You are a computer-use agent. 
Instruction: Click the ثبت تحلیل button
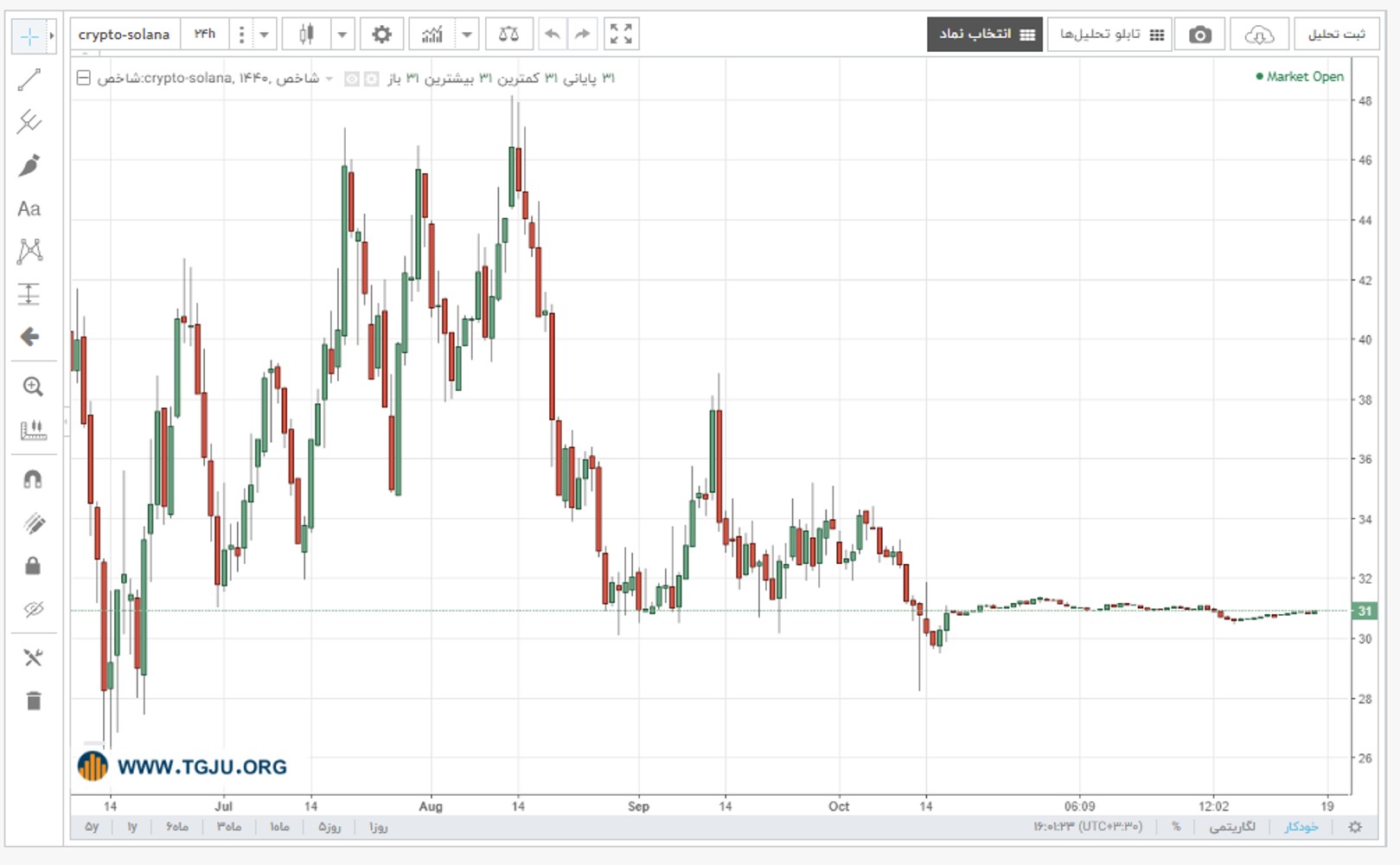(x=1337, y=35)
